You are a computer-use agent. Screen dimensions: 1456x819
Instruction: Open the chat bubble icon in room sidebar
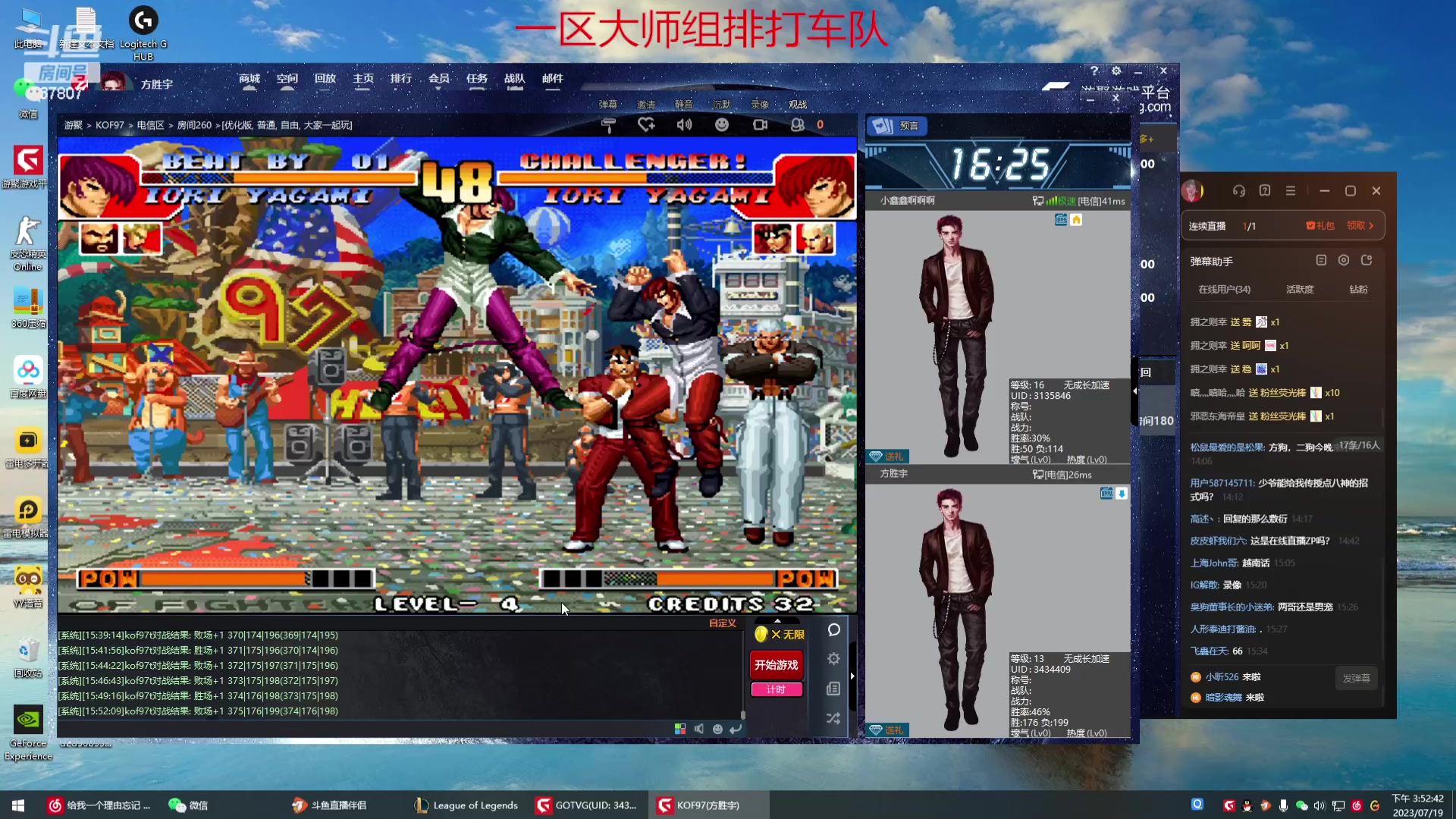tap(833, 630)
